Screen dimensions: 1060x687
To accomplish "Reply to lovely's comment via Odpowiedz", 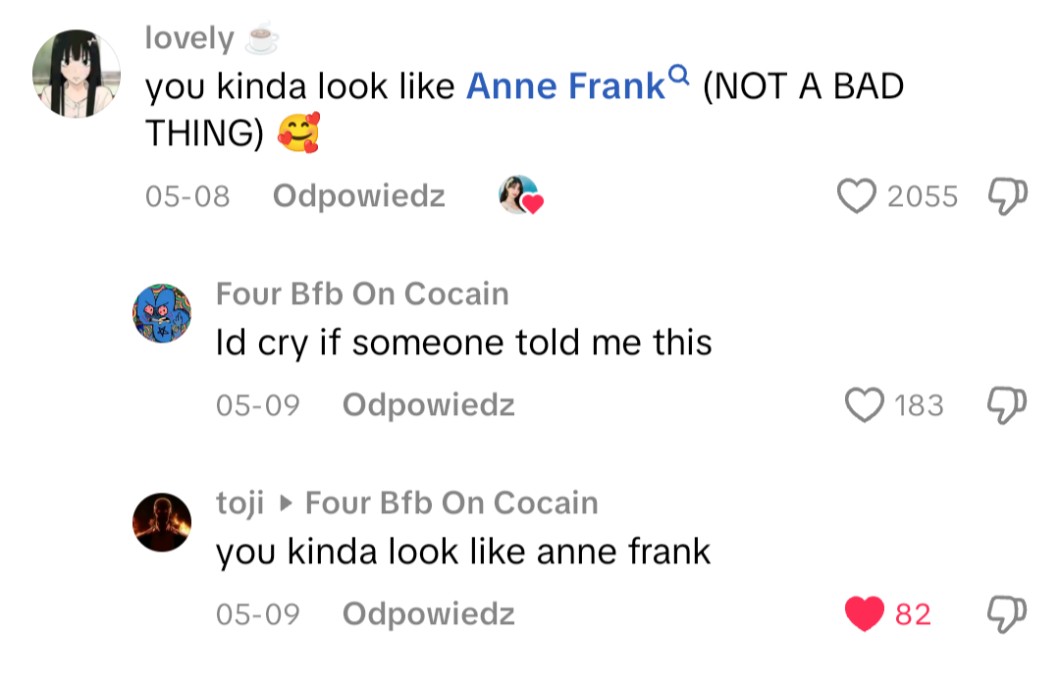I will click(x=358, y=196).
